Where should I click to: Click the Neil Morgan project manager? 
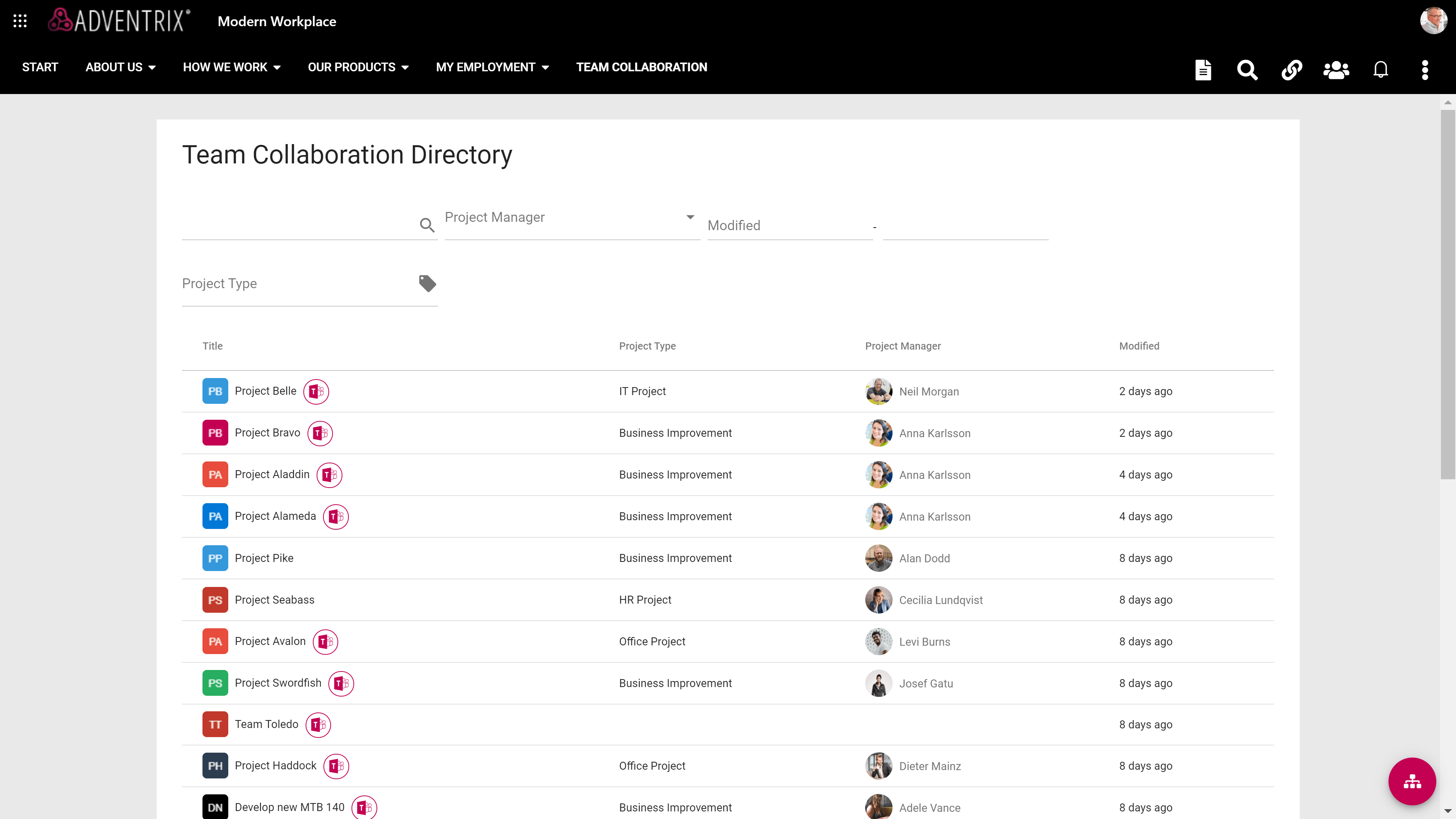point(929,392)
